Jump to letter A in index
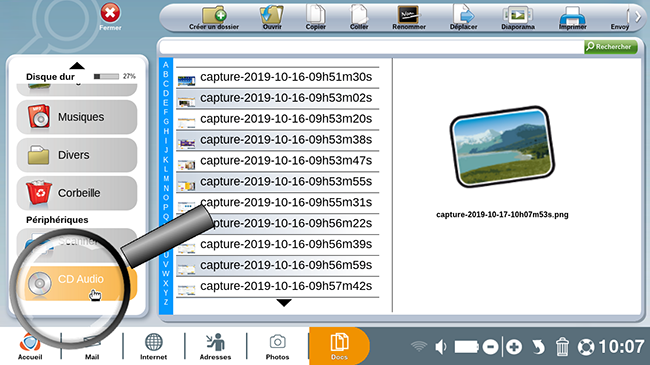This screenshot has width=650, height=365. point(166,65)
